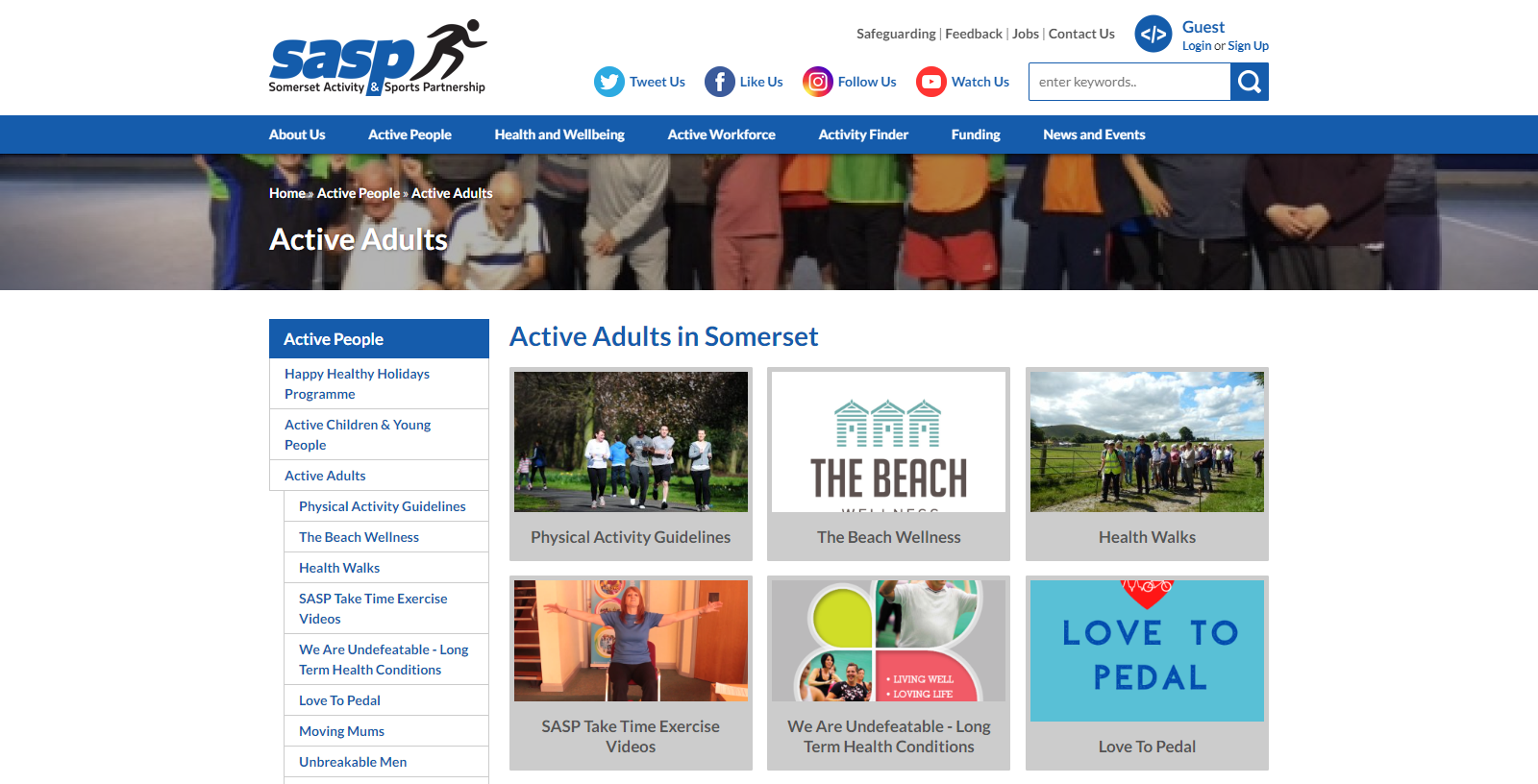Open the Love To Pedal card title
This screenshot has height=784, width=1538.
coord(1147,747)
